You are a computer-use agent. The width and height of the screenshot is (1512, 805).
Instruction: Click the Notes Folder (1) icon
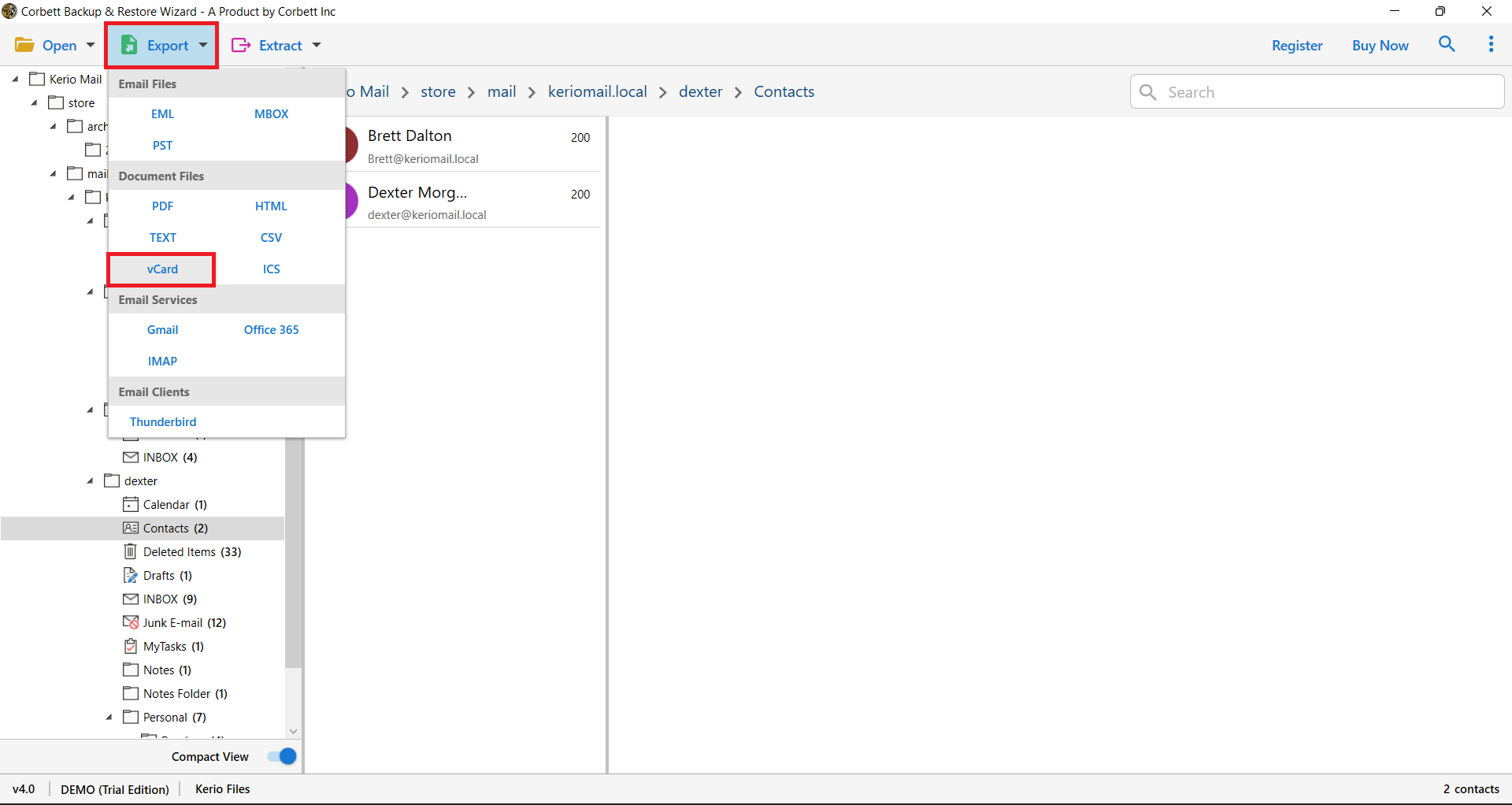click(x=131, y=693)
